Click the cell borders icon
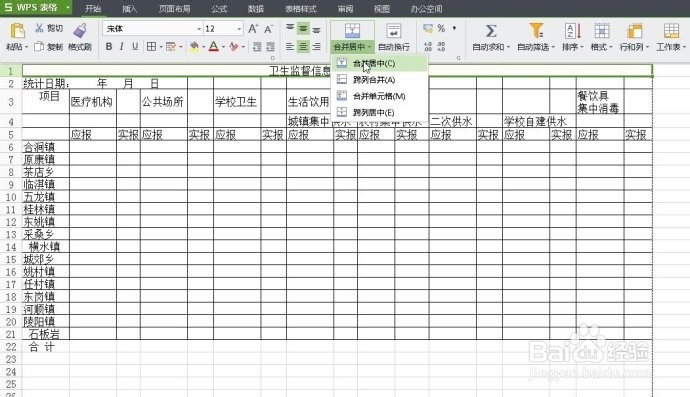Image resolution: width=690 pixels, height=397 pixels. point(151,46)
